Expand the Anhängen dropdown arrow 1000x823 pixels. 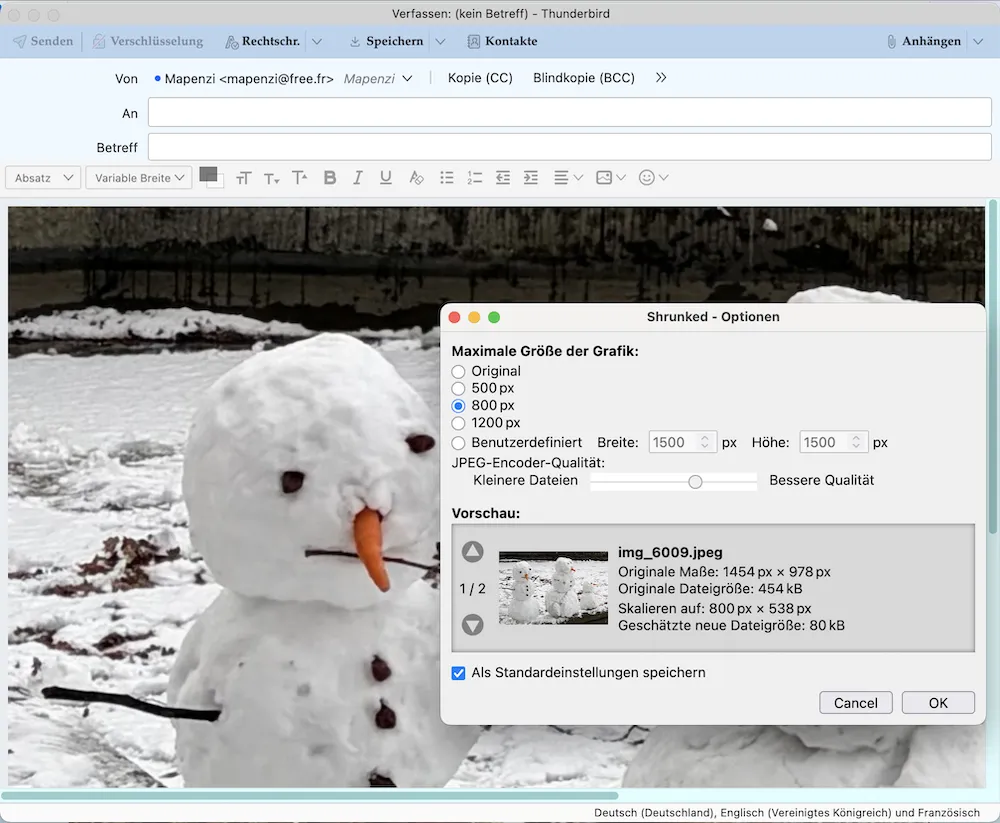[978, 41]
